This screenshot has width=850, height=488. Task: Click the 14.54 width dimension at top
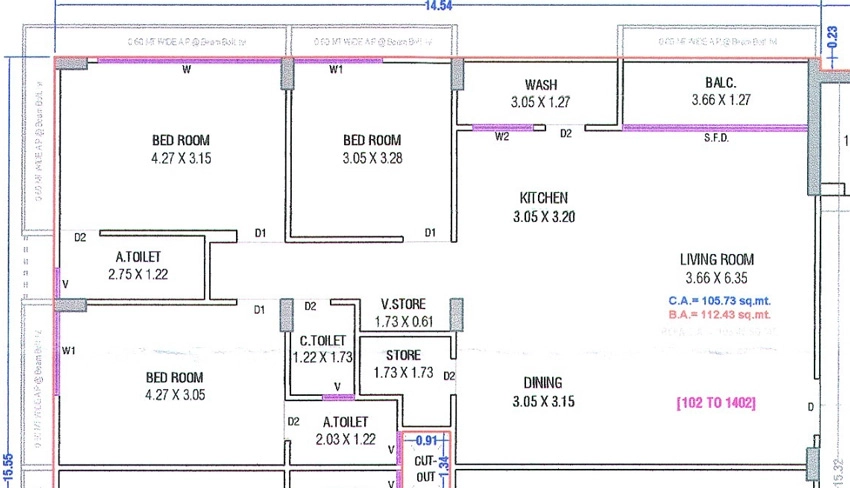tap(438, 6)
